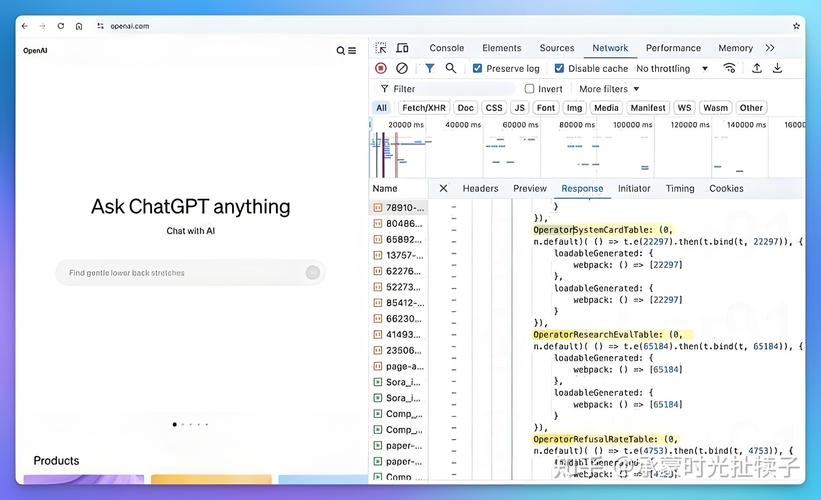Open the Network tab

point(610,48)
